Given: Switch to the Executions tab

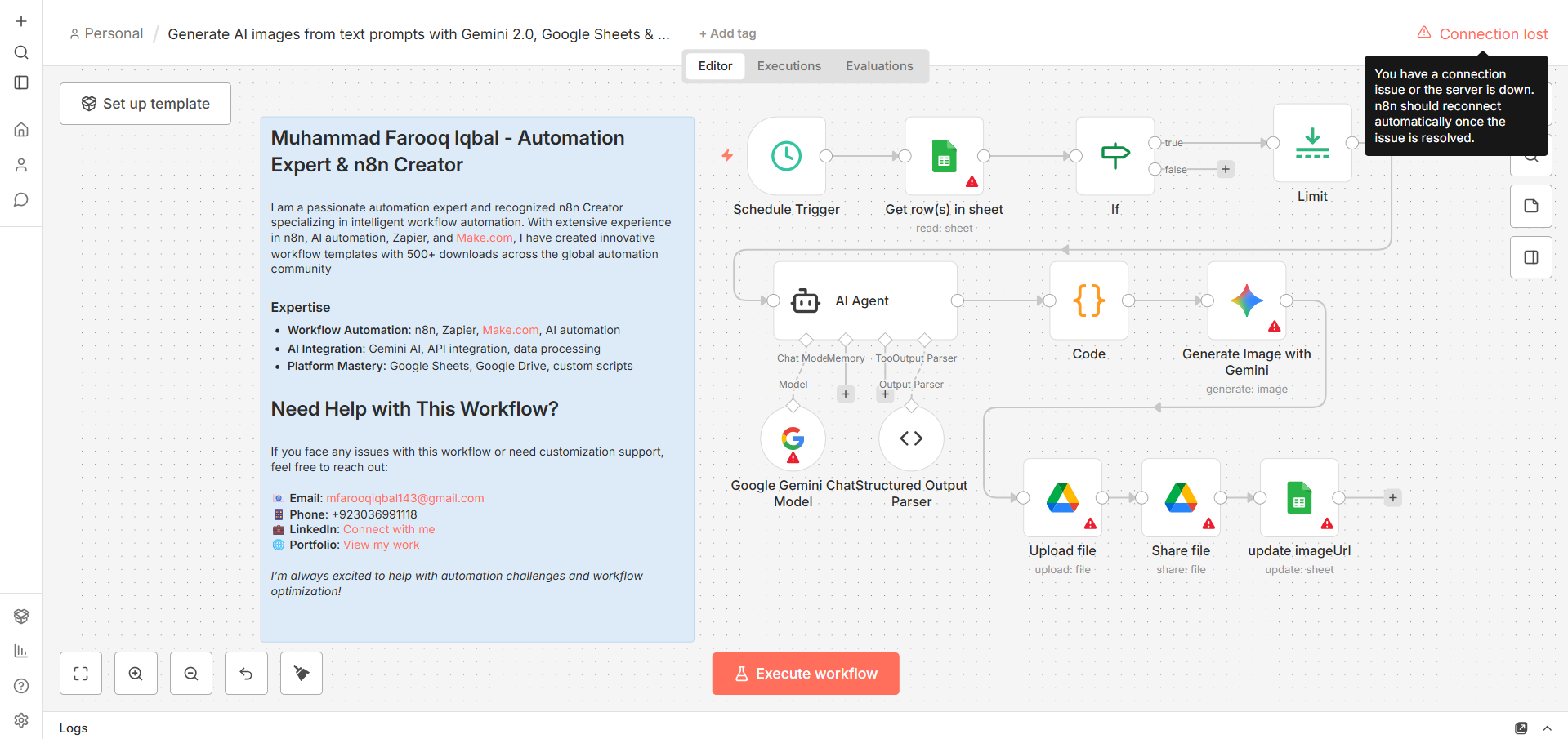Looking at the screenshot, I should [x=788, y=66].
